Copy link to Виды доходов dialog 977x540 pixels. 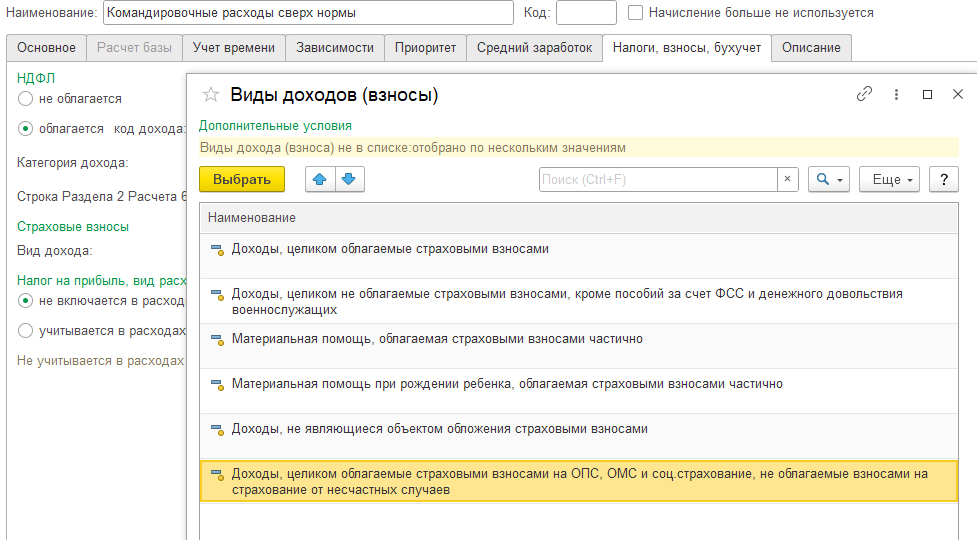click(x=864, y=94)
